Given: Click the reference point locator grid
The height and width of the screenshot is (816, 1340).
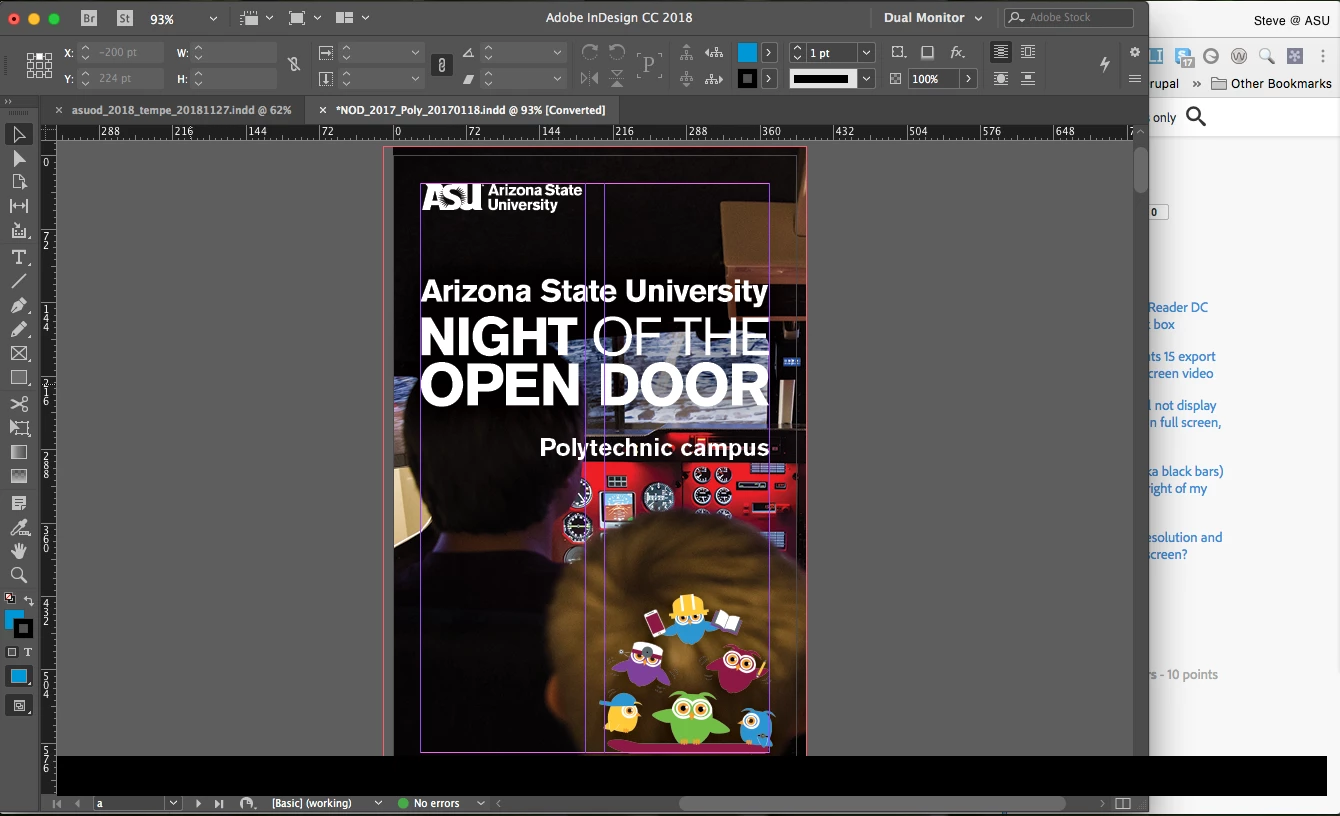Looking at the screenshot, I should [40, 65].
